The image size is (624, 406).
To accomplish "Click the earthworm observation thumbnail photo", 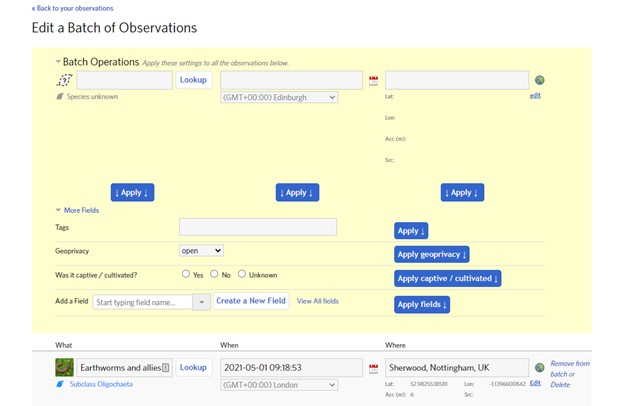I will click(x=64, y=367).
